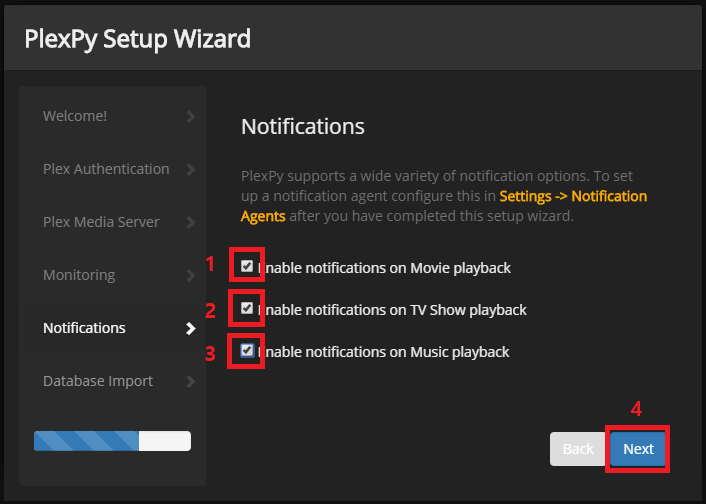706x504 pixels.
Task: Click the chevron arrow beside Welcome!
Action: point(191,117)
